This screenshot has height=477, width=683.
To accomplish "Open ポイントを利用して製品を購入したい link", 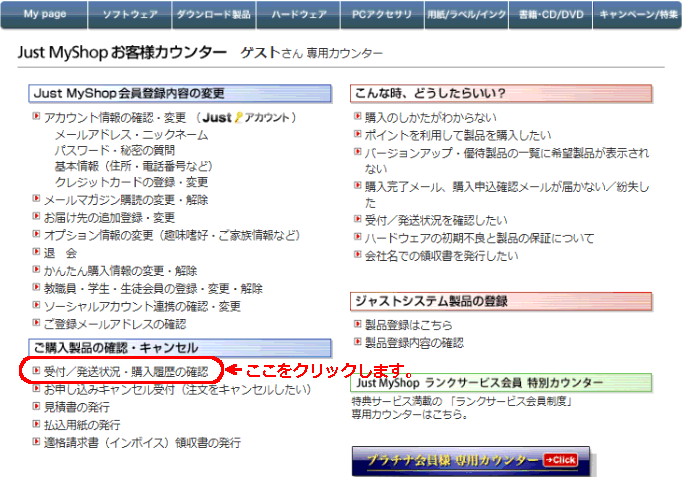I will pos(458,135).
